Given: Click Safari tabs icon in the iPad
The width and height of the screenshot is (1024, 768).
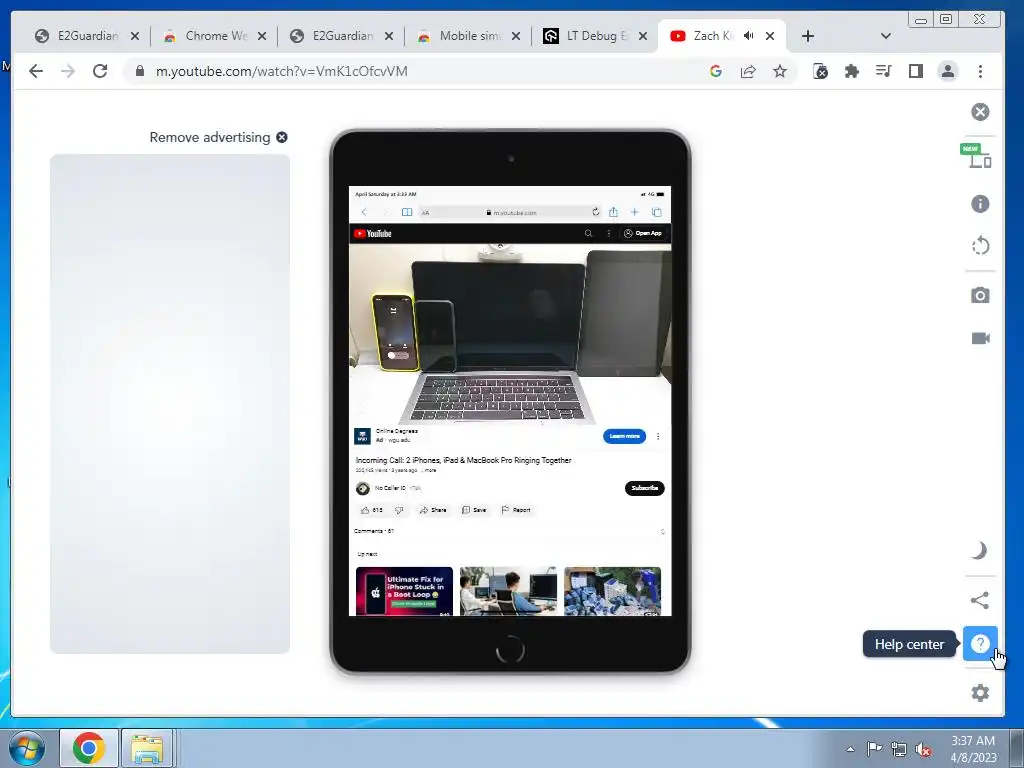Looking at the screenshot, I should 657,212.
